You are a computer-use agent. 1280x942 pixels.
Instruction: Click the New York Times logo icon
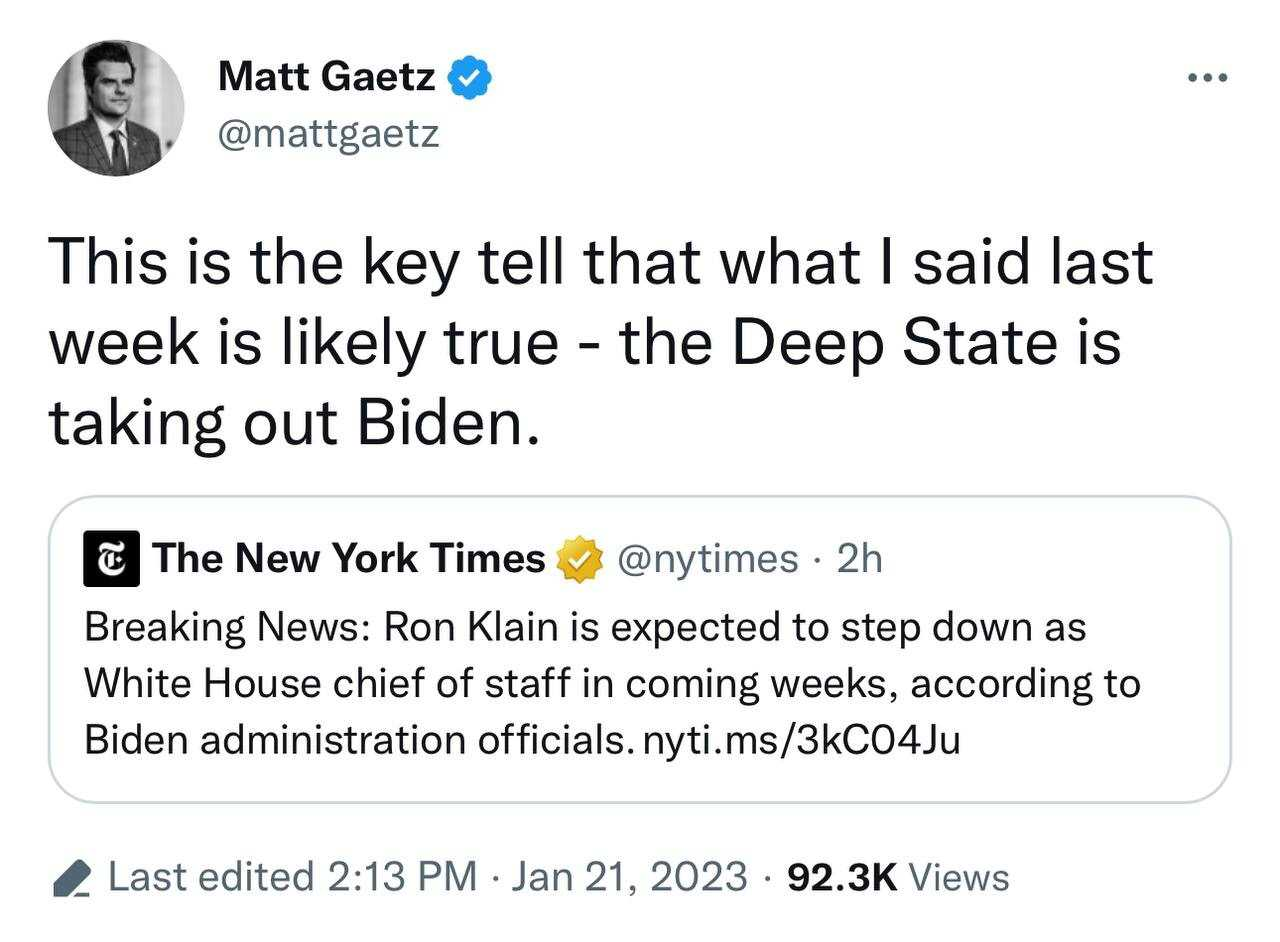pyautogui.click(x=110, y=560)
